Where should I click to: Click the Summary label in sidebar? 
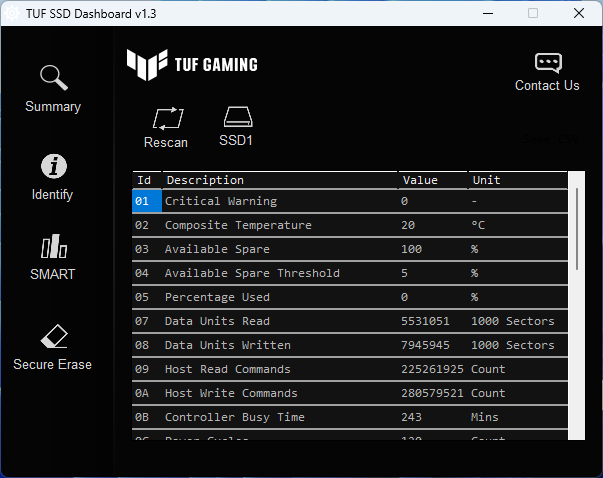pyautogui.click(x=53, y=107)
